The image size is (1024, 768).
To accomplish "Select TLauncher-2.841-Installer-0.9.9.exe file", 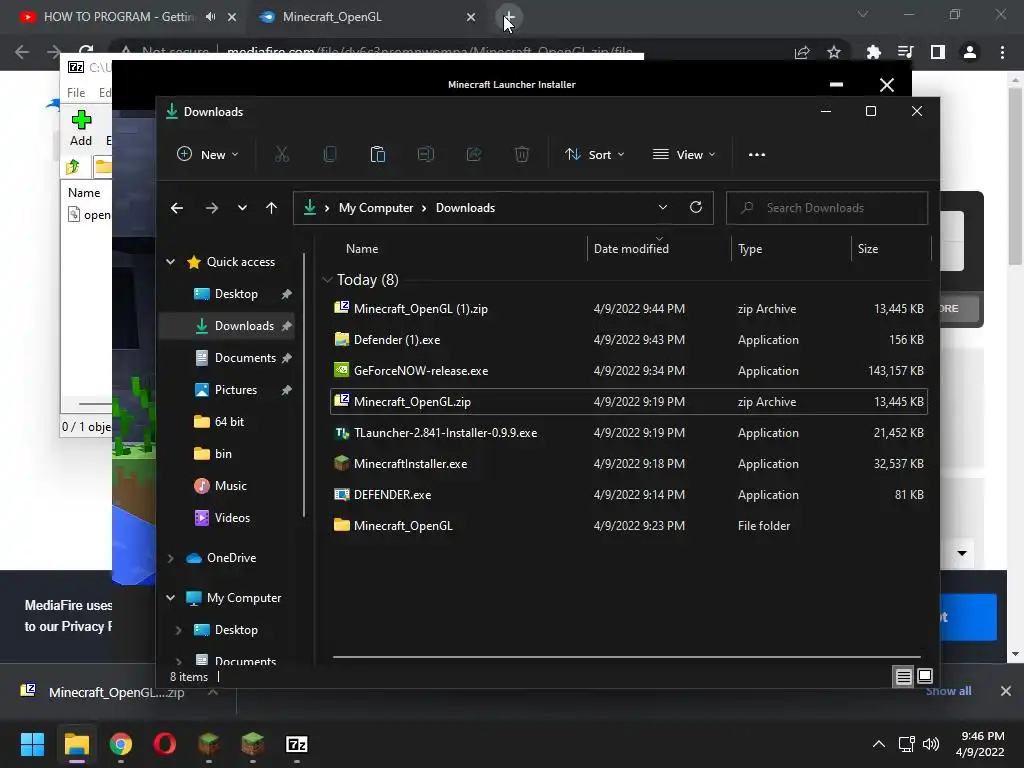I will [629, 433].
